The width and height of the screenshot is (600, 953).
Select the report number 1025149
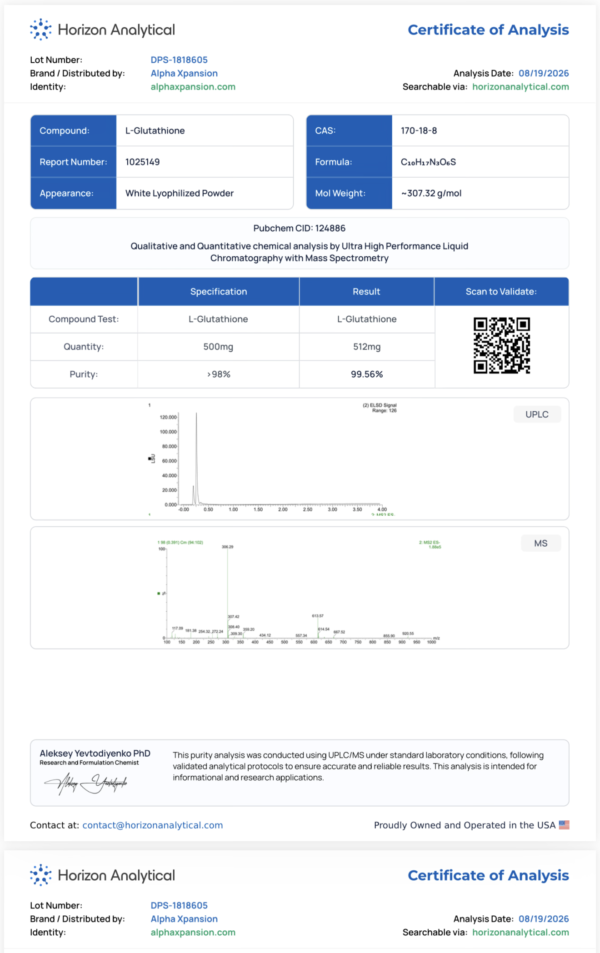(x=142, y=162)
